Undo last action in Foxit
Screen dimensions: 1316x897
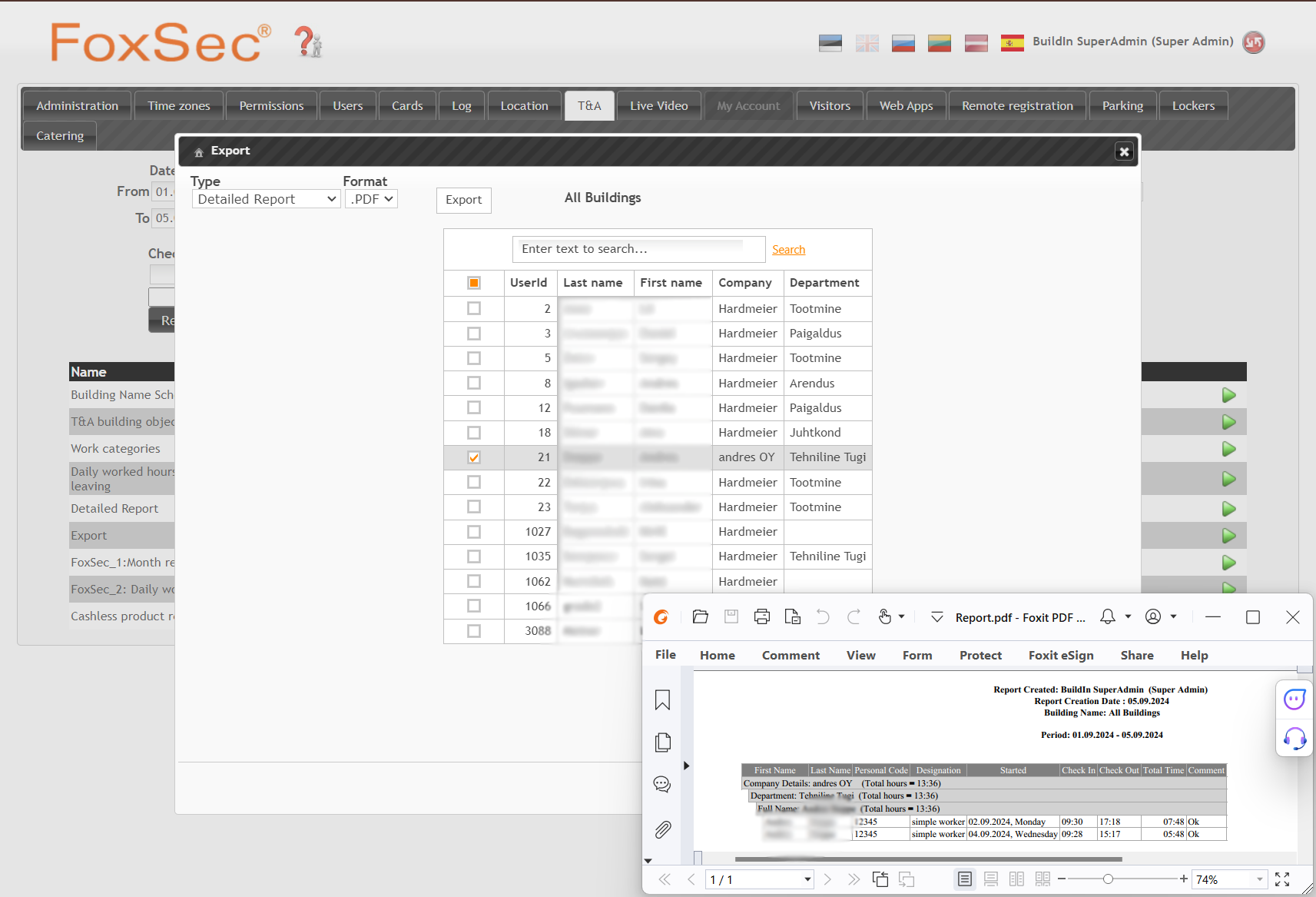pos(823,616)
